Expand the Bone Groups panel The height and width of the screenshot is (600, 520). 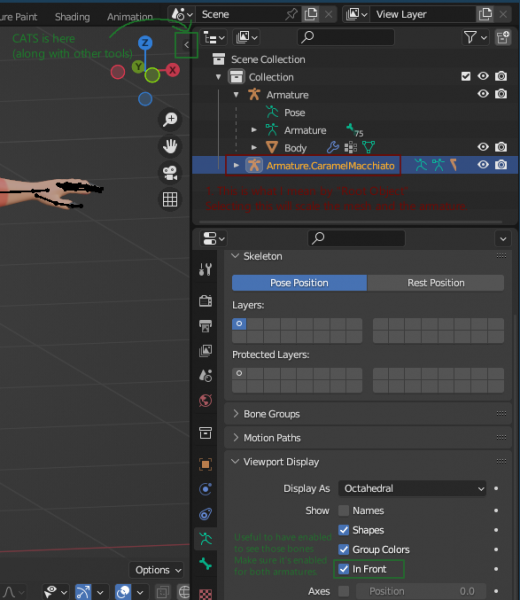click(x=235, y=414)
